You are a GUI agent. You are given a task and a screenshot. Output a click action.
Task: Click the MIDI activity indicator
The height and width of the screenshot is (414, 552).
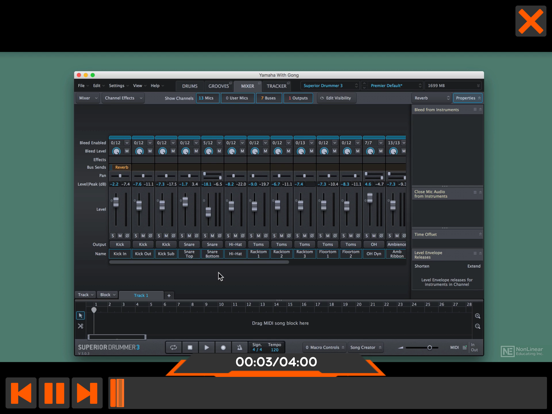464,347
